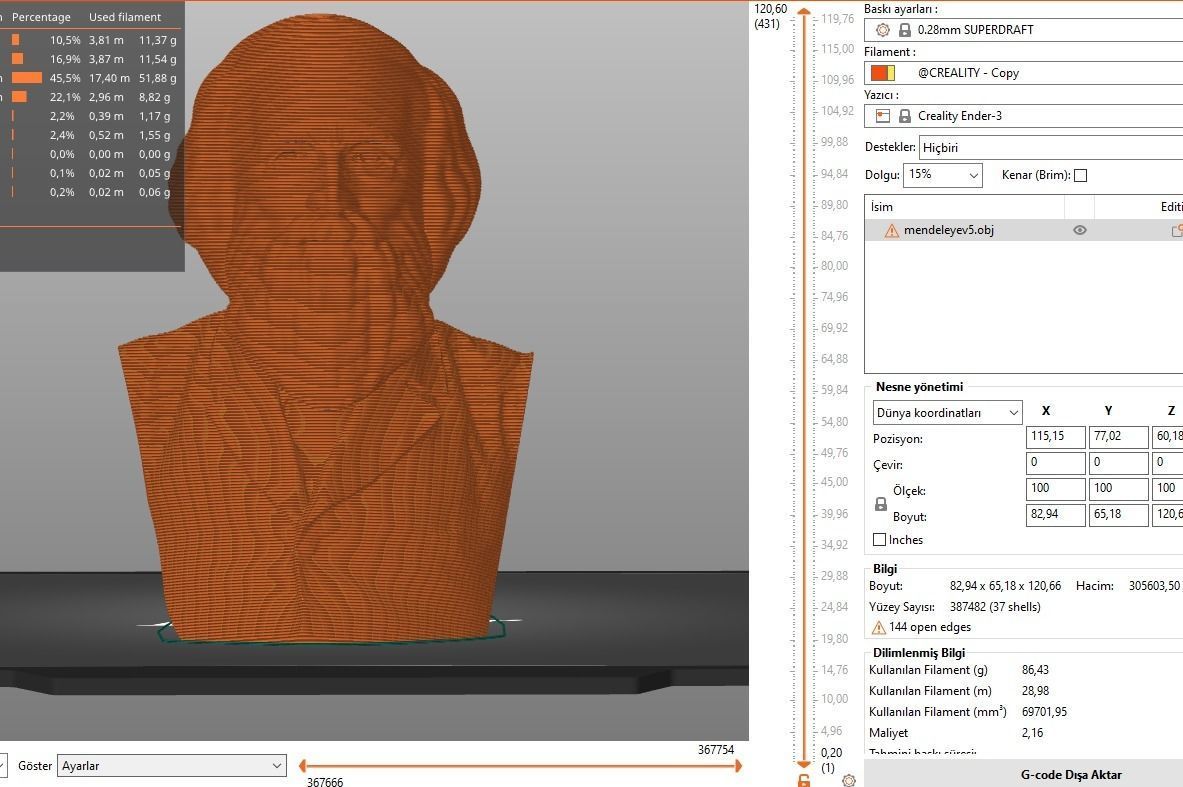Image resolution: width=1183 pixels, height=787 pixels.
Task: Check the Inches checkbox
Action: click(x=879, y=540)
